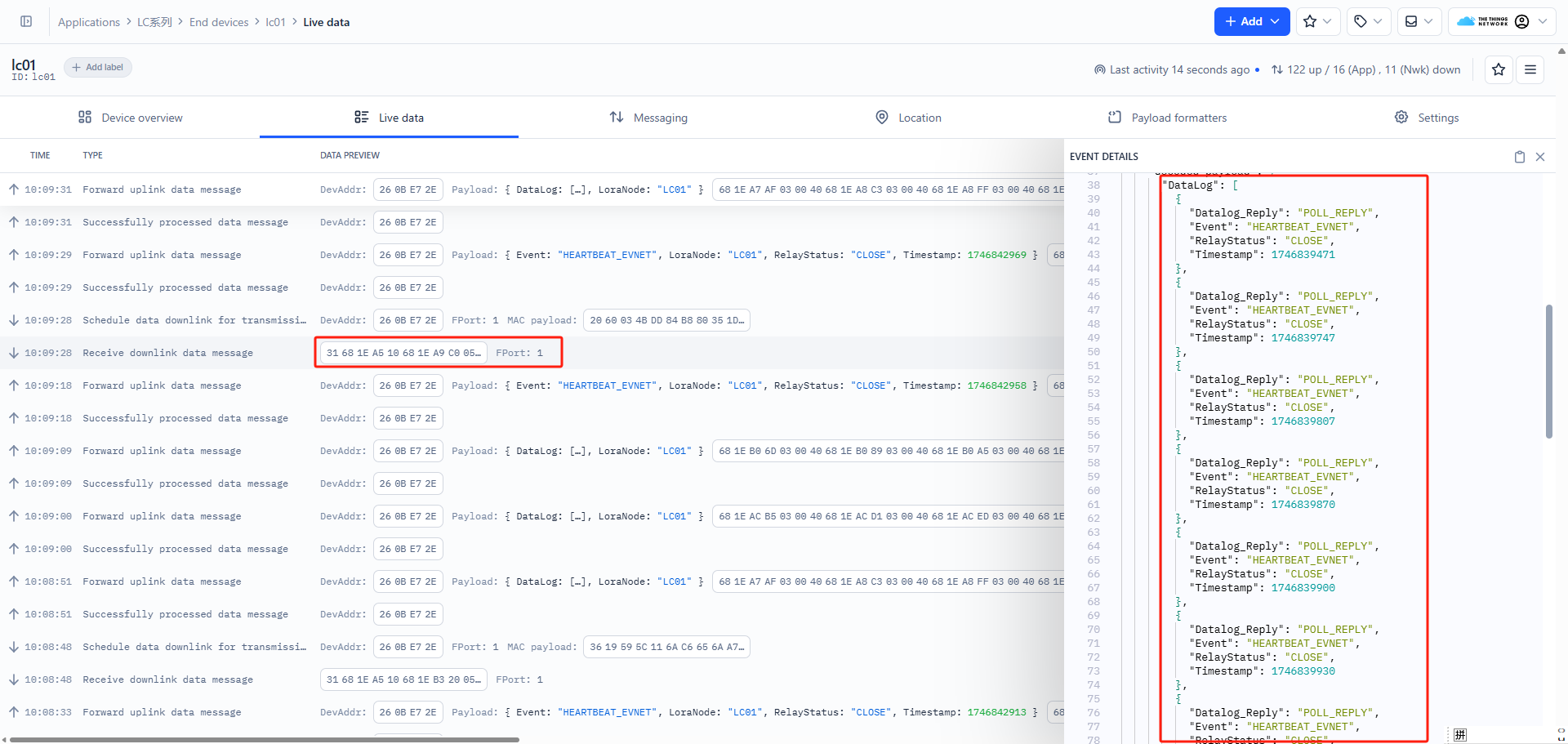
Task: Open the 10:09:31 Forward uplink data message
Action: pos(532,189)
